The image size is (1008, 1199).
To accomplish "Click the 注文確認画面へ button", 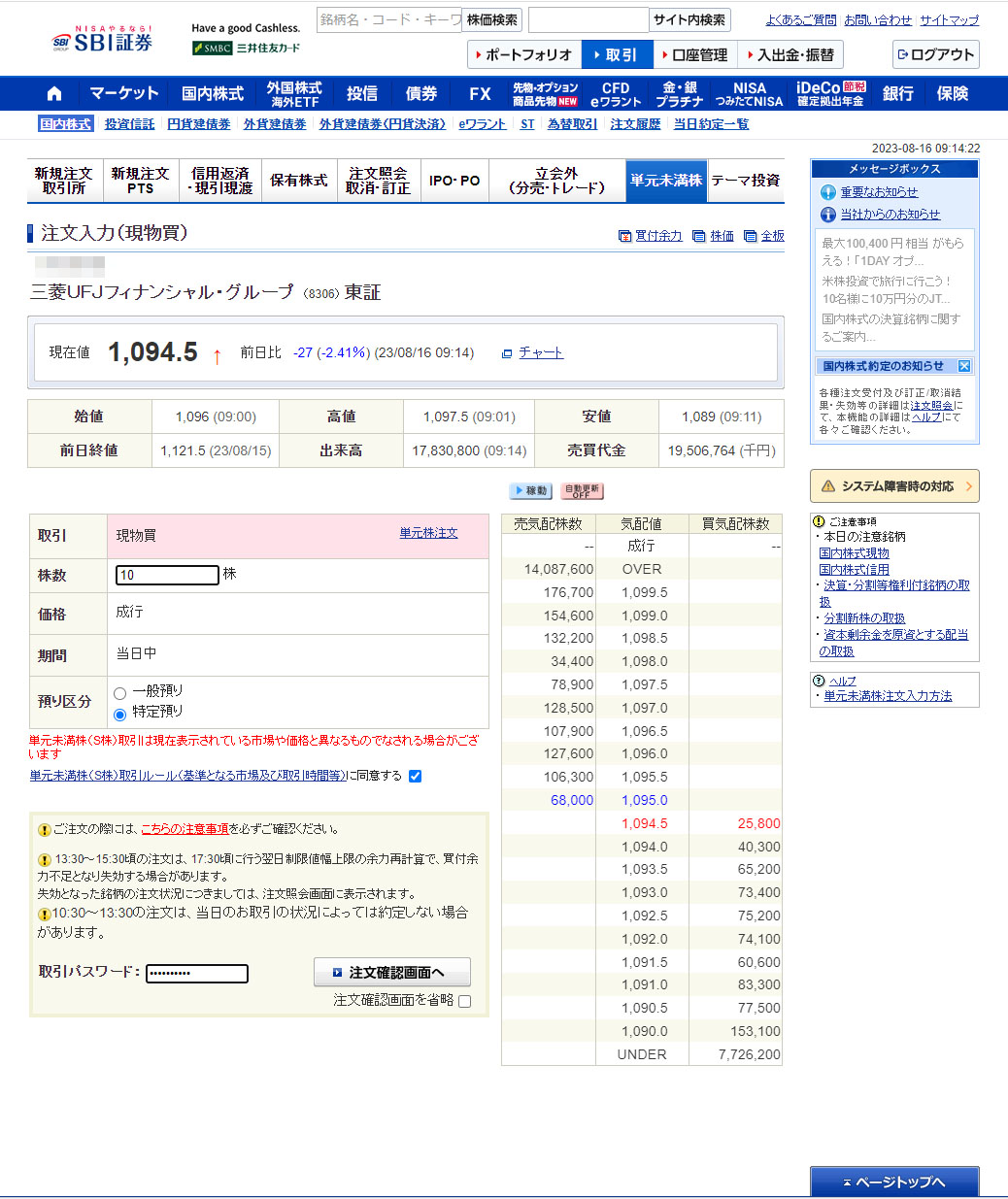I will [x=391, y=972].
